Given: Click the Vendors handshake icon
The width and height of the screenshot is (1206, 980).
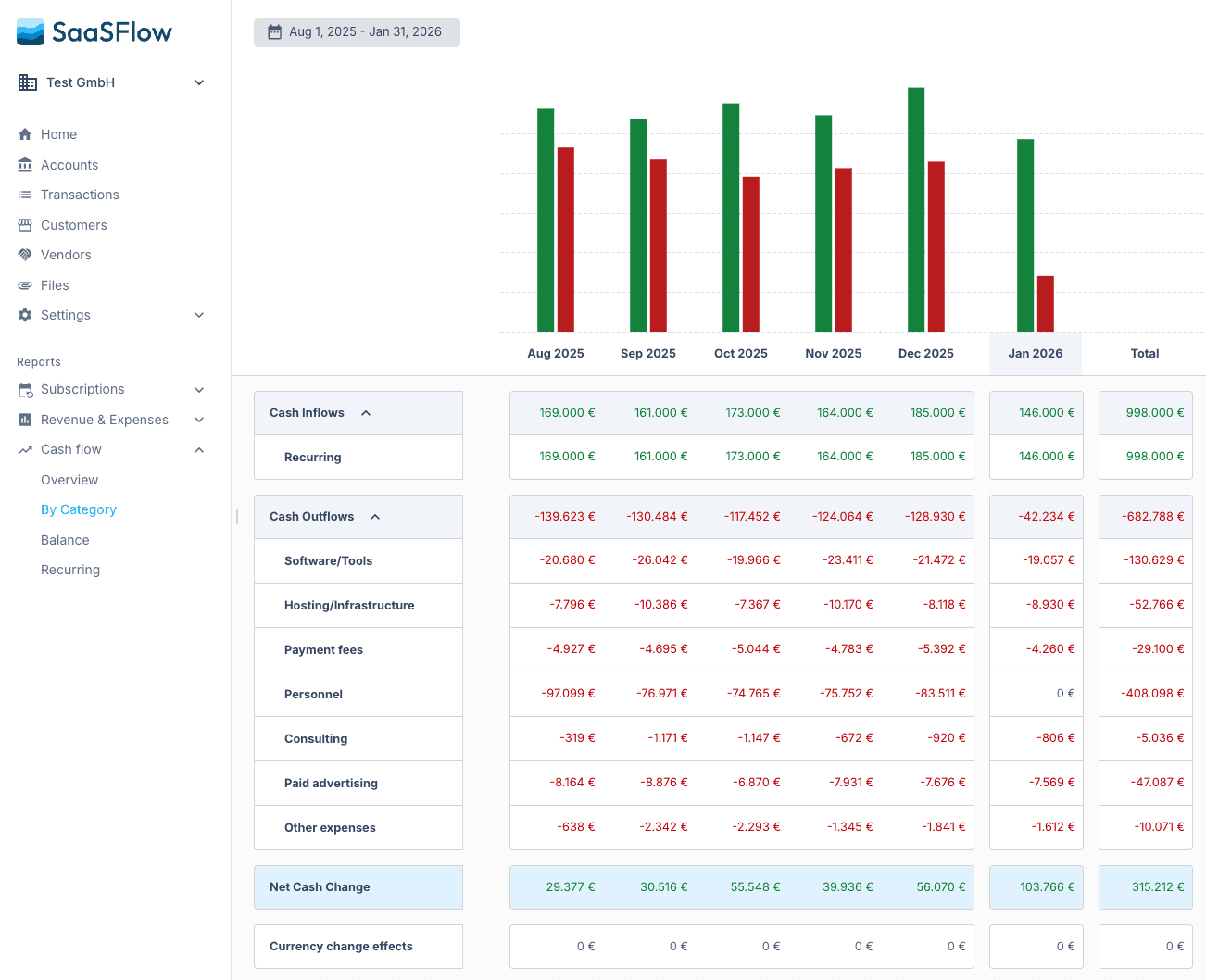Looking at the screenshot, I should [25, 255].
